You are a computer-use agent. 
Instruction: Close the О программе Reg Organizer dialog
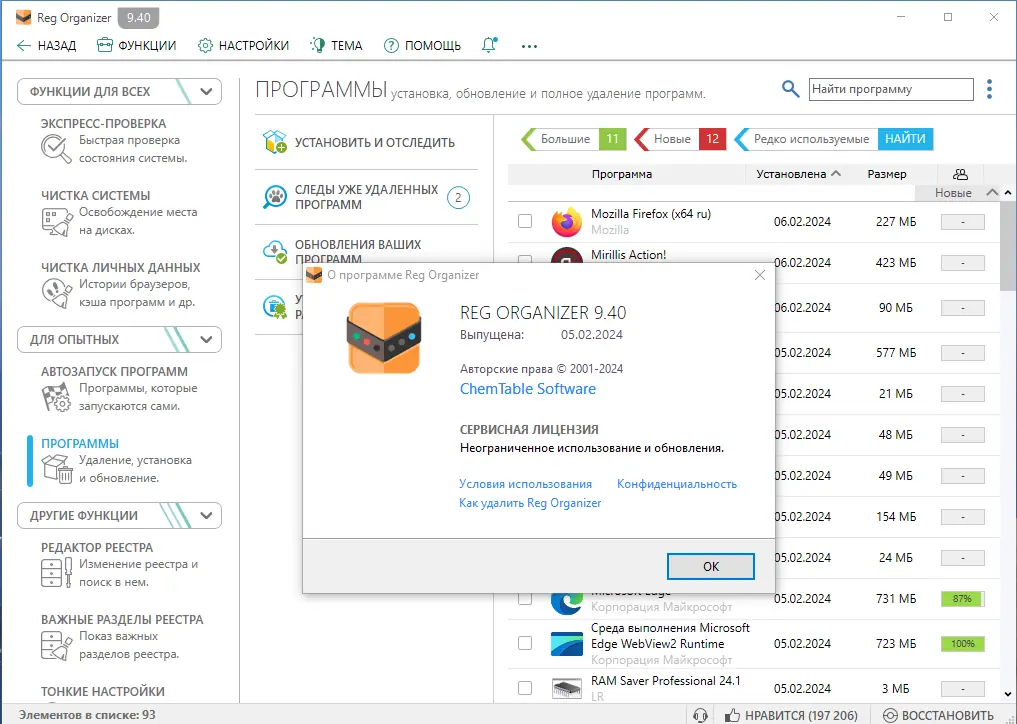[x=760, y=275]
